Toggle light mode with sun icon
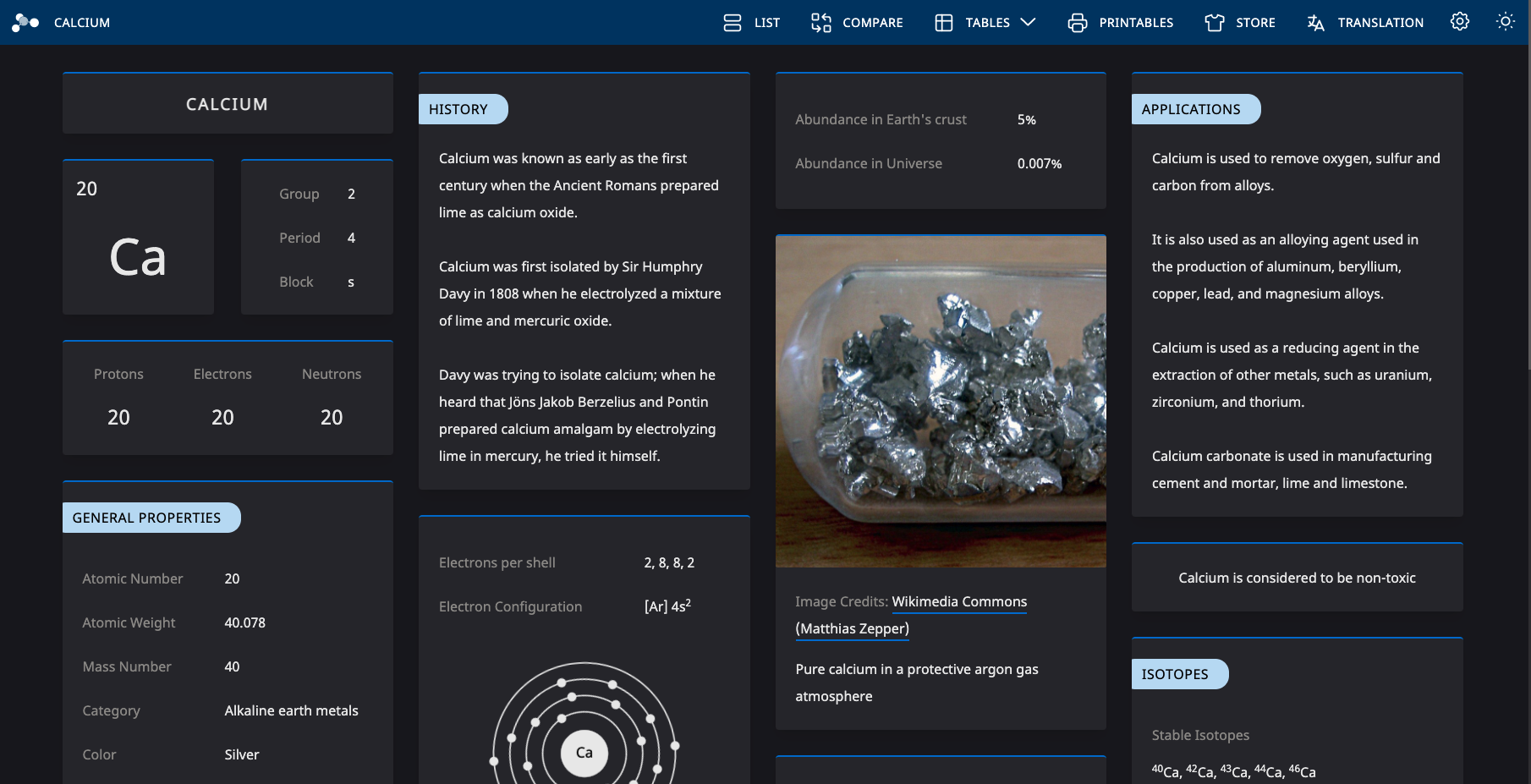1531x784 pixels. (x=1505, y=21)
